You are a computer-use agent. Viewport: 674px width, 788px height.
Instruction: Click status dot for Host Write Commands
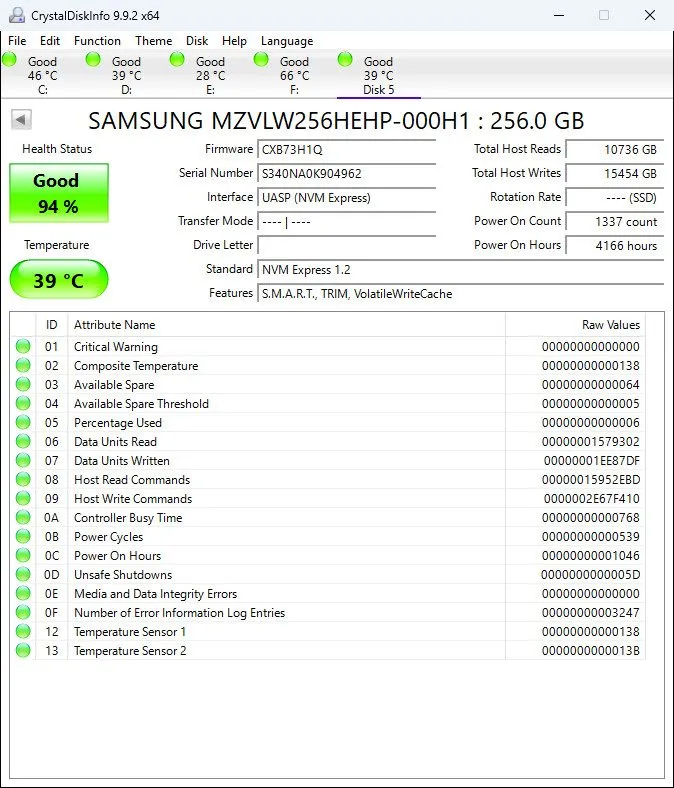[23, 498]
